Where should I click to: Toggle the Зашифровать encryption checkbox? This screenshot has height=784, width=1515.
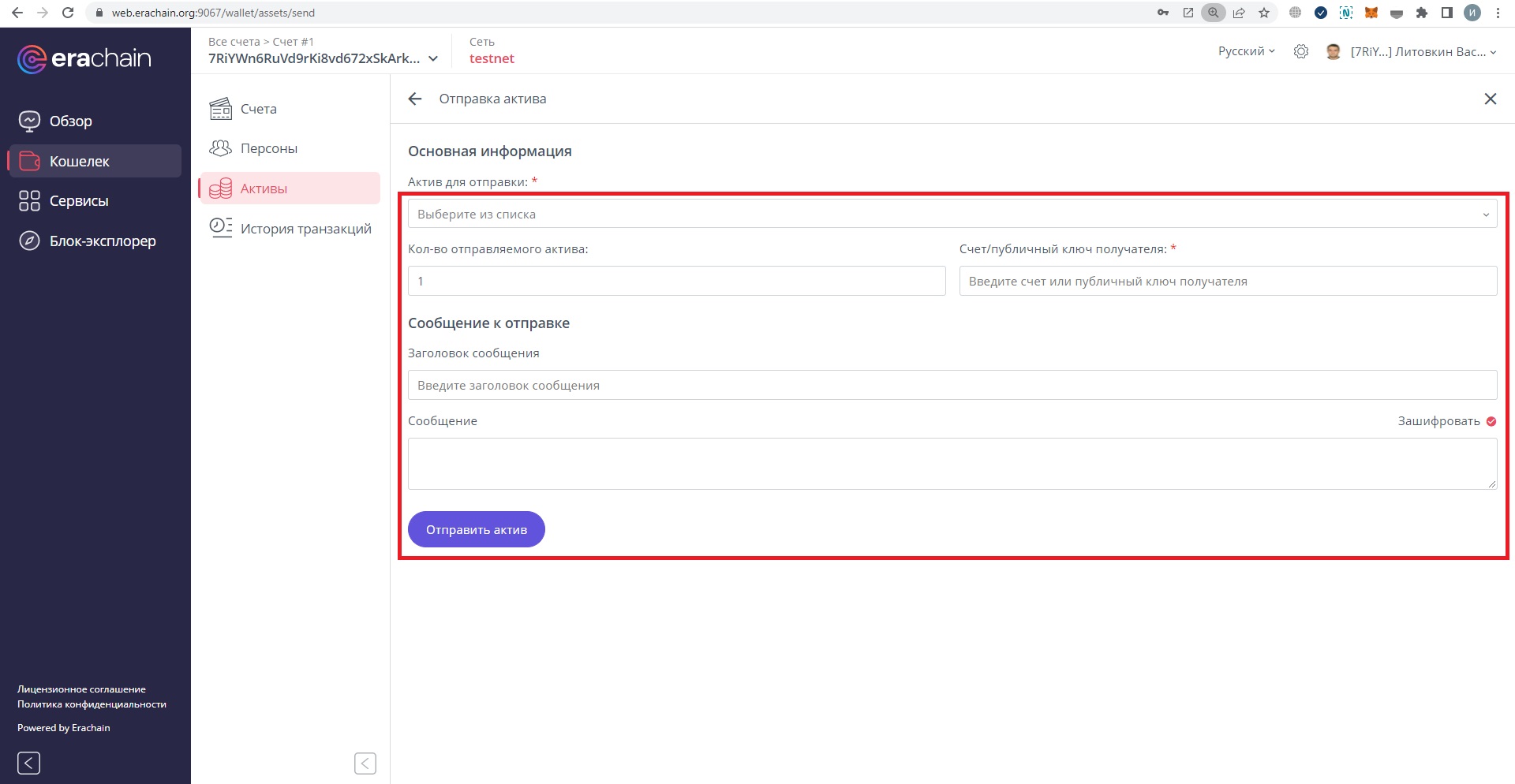(1491, 421)
